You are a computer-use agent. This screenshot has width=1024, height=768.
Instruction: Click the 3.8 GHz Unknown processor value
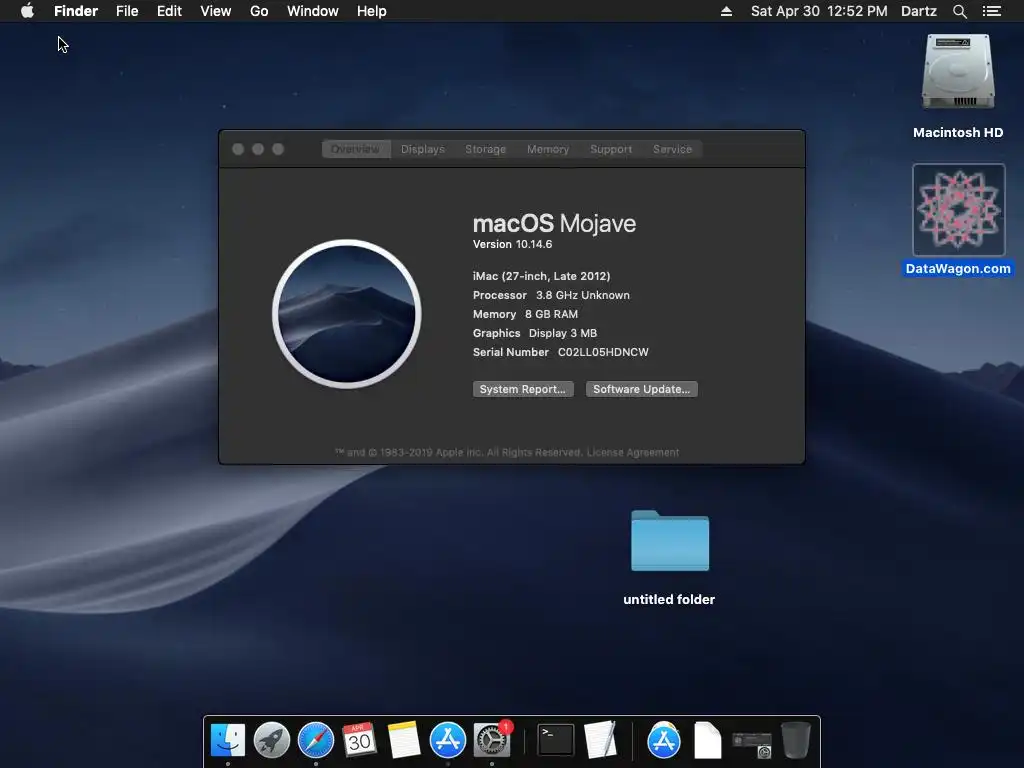pyautogui.click(x=583, y=295)
